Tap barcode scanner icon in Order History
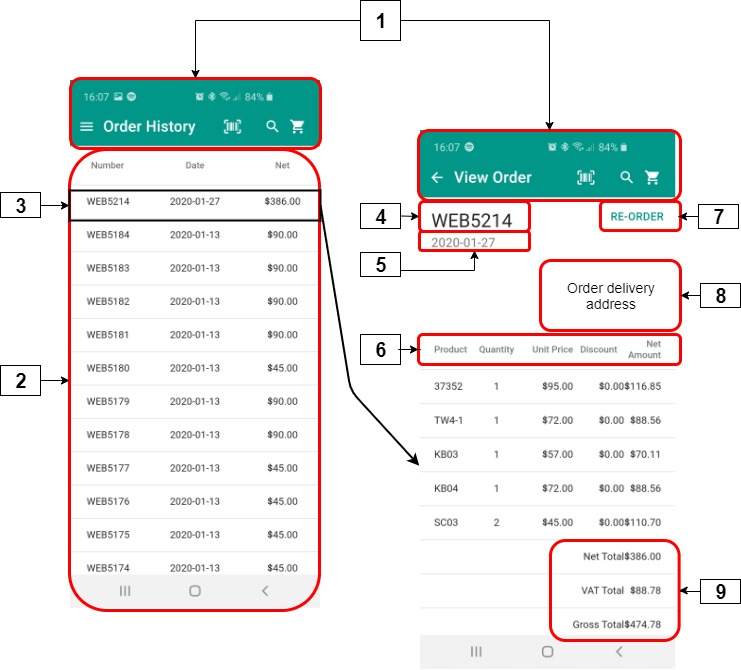The height and width of the screenshot is (670, 741). [x=232, y=127]
